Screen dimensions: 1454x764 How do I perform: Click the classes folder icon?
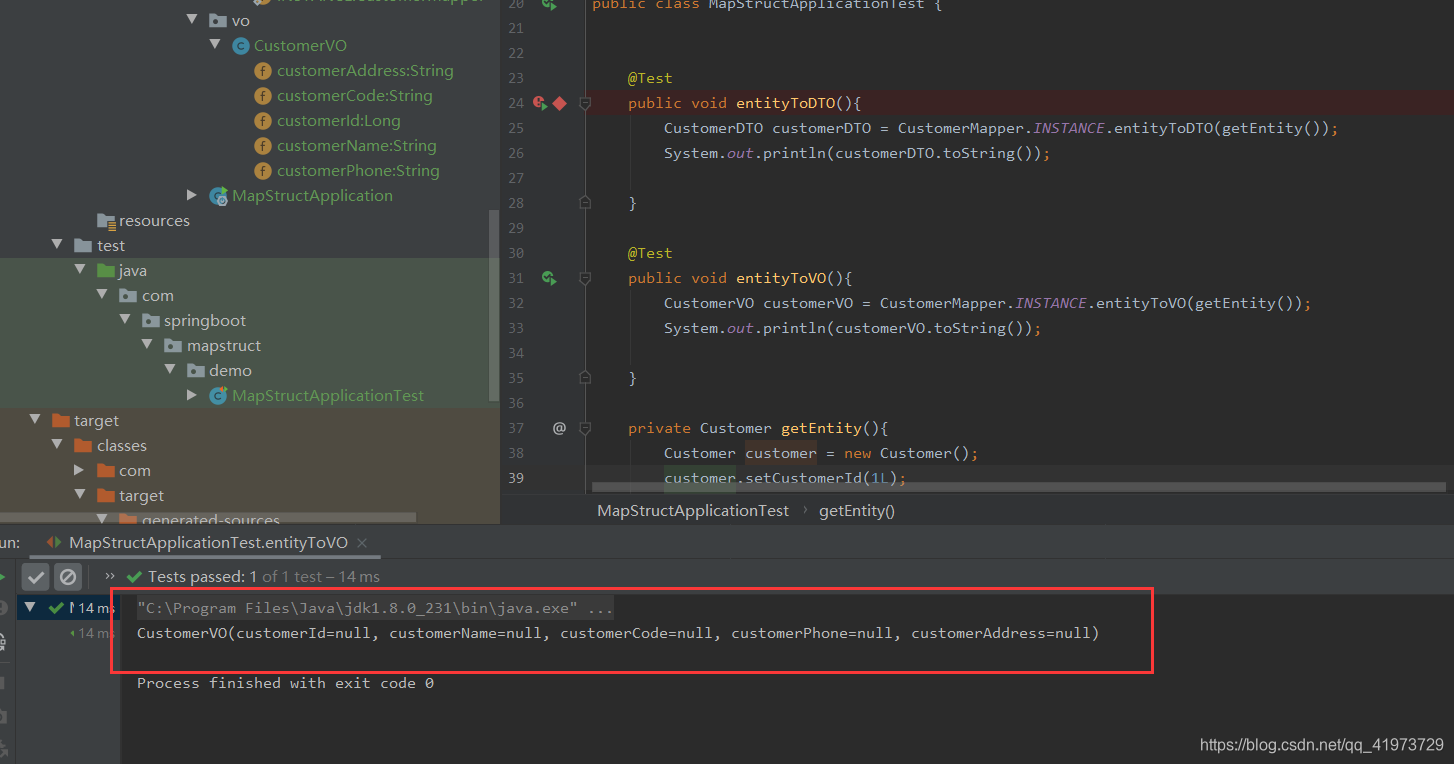pos(83,445)
